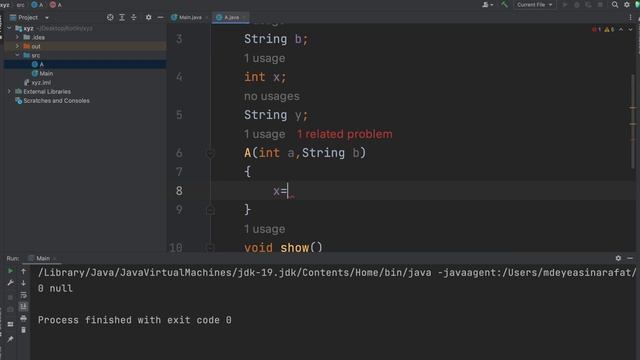Select class A in project tree
The height and width of the screenshot is (360, 640).
tap(85, 64)
